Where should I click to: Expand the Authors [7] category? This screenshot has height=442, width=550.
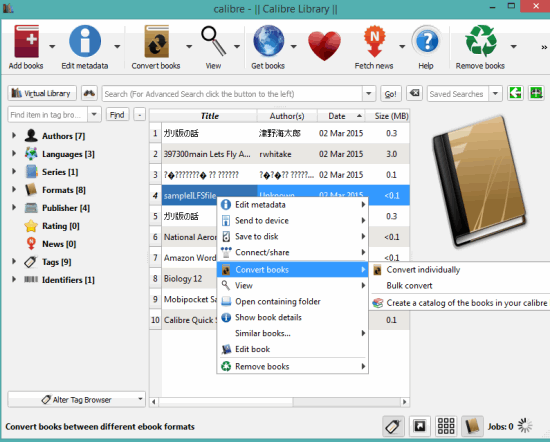tap(14, 135)
